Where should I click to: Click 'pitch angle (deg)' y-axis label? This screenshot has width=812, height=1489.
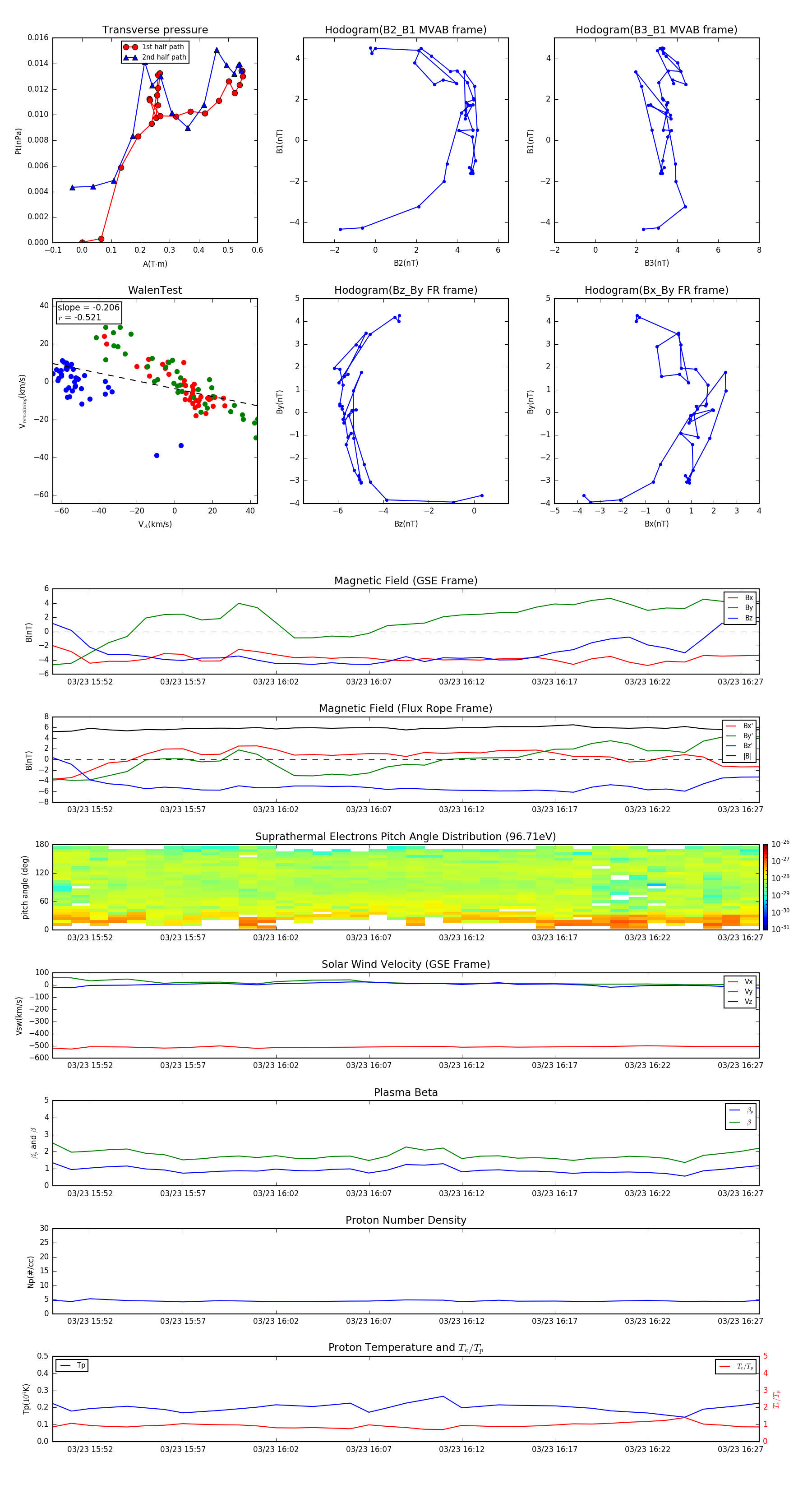25,887
